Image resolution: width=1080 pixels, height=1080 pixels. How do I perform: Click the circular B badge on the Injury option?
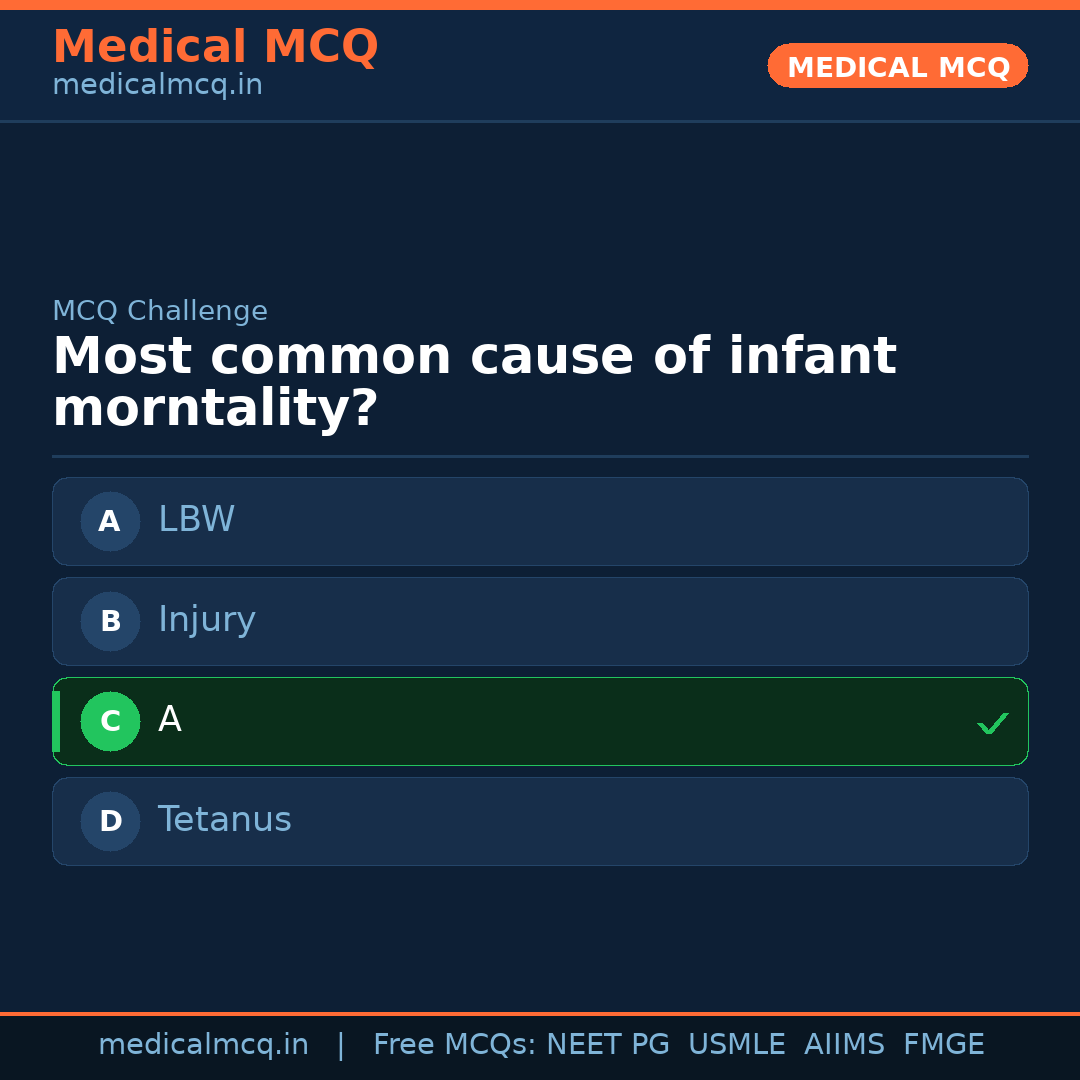coord(110,621)
